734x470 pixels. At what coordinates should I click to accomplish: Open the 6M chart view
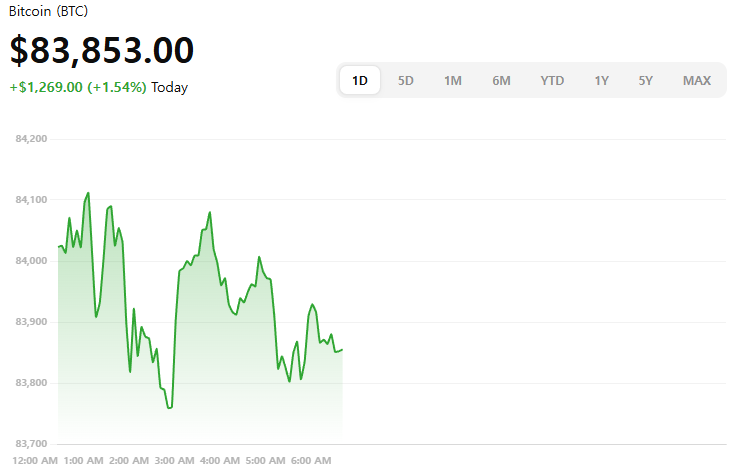(501, 80)
